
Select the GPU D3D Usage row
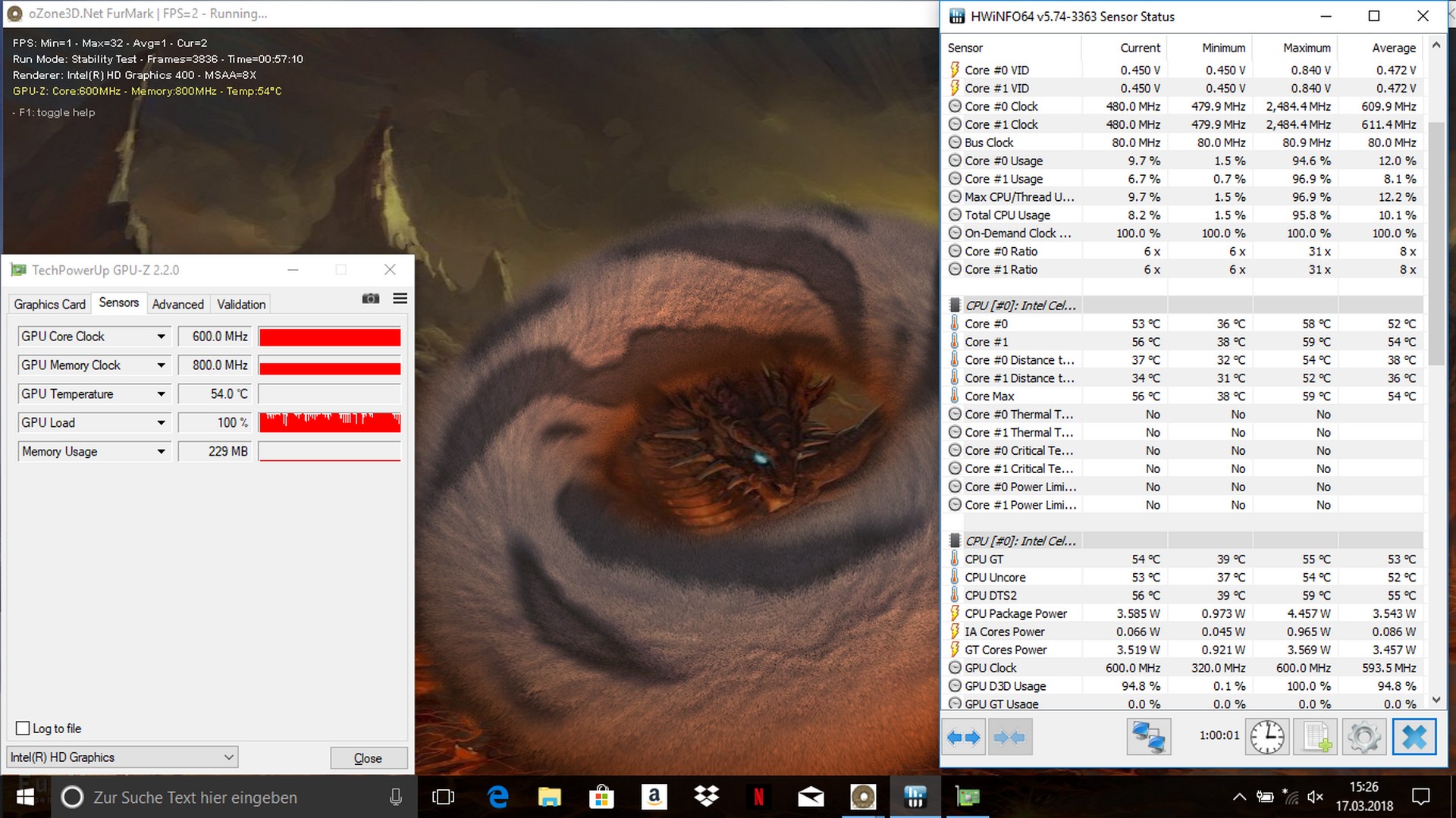(x=1183, y=686)
